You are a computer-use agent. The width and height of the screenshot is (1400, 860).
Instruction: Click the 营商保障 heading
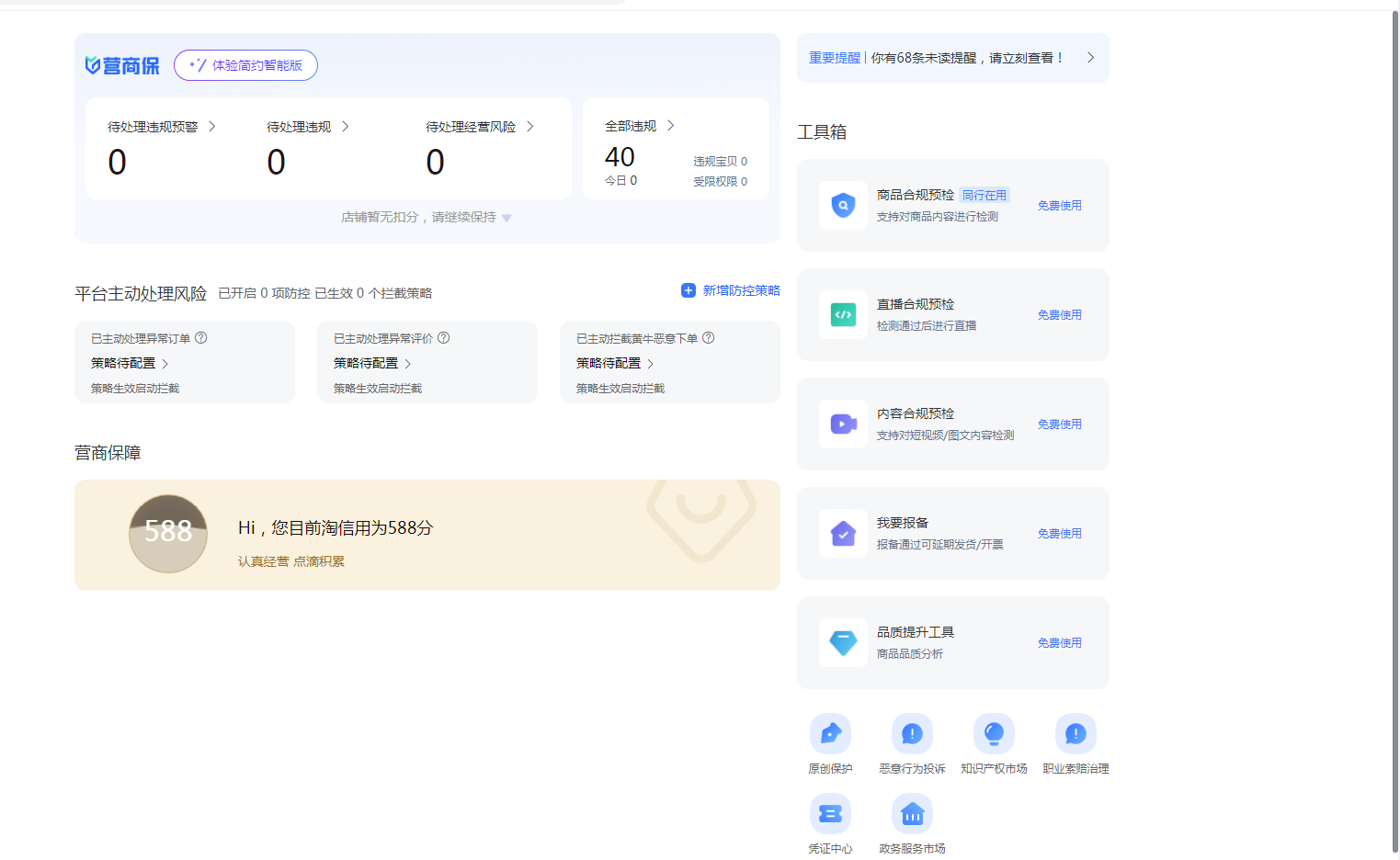(108, 453)
